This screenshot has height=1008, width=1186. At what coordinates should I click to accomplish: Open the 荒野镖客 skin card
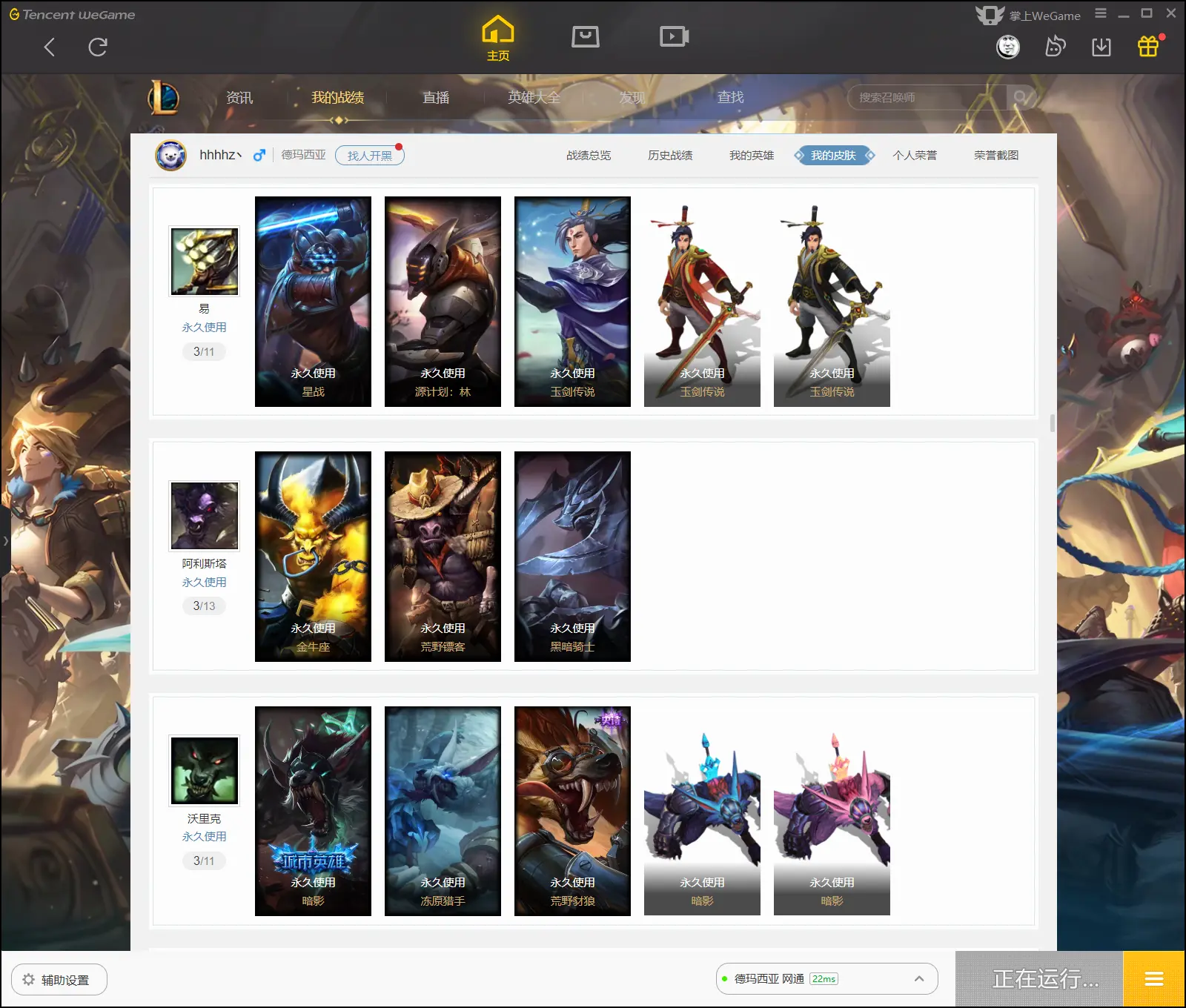click(x=443, y=557)
